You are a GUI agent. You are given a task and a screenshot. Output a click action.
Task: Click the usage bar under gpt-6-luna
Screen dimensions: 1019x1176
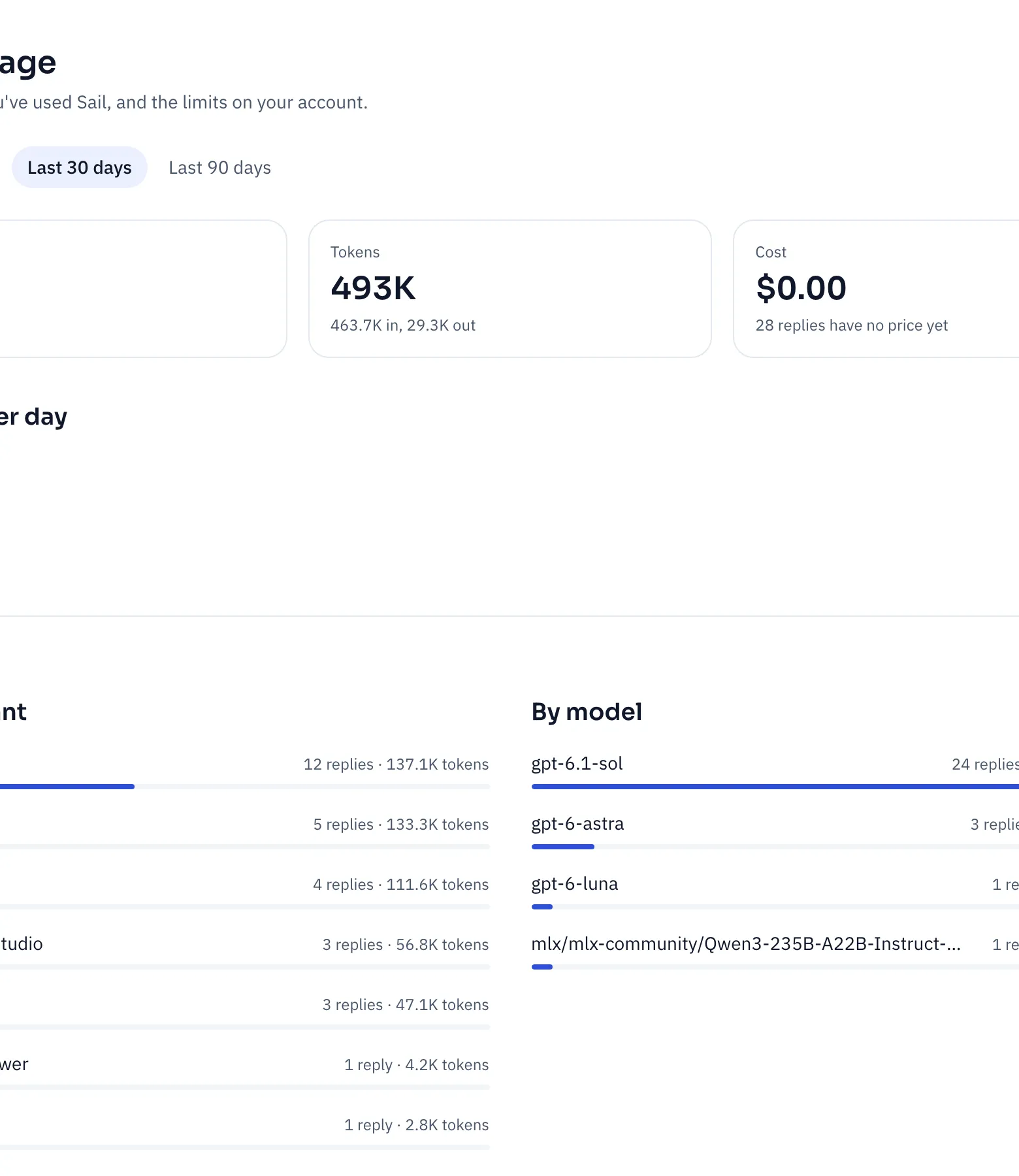(x=775, y=907)
